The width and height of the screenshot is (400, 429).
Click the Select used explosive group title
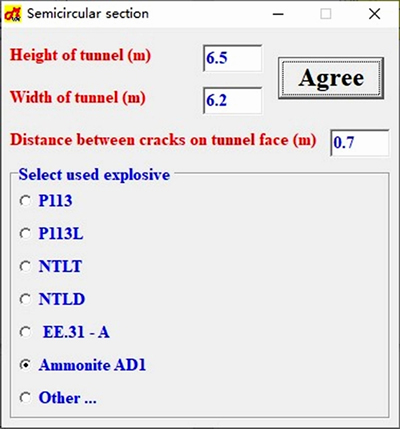(94, 174)
